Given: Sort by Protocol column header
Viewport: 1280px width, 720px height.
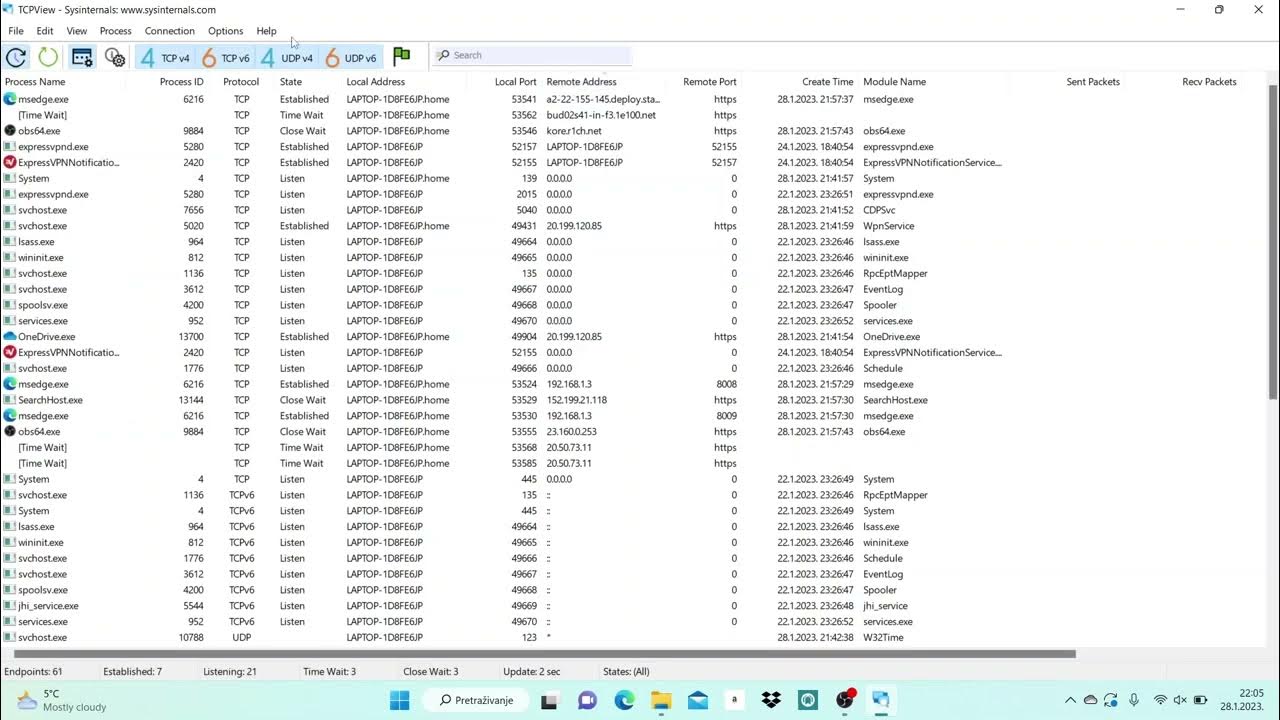Looking at the screenshot, I should click(x=241, y=82).
